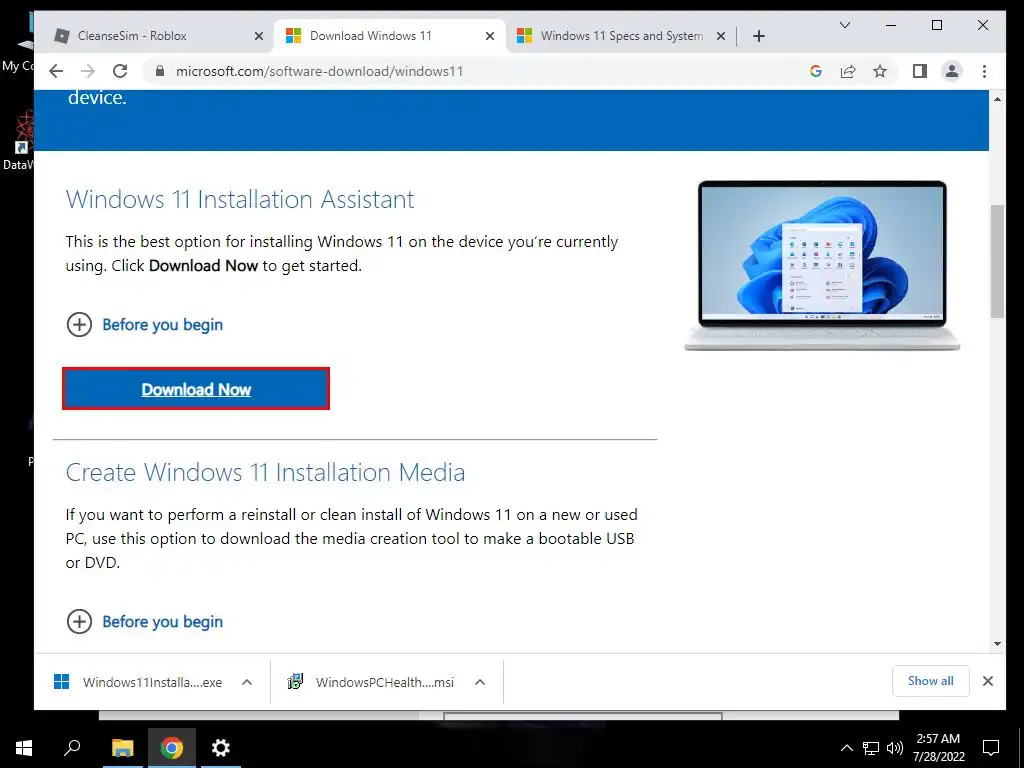Share this page using share icon
This screenshot has height=768, width=1024.
point(848,71)
